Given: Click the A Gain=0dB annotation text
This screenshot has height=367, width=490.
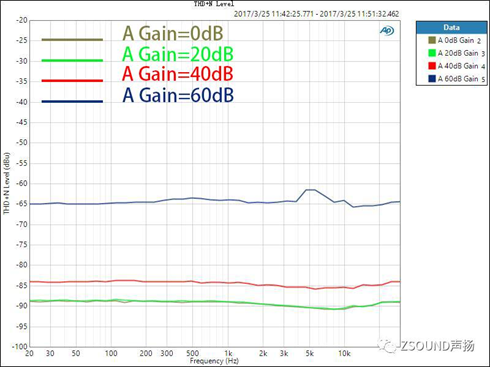Looking at the screenshot, I should 173,33.
